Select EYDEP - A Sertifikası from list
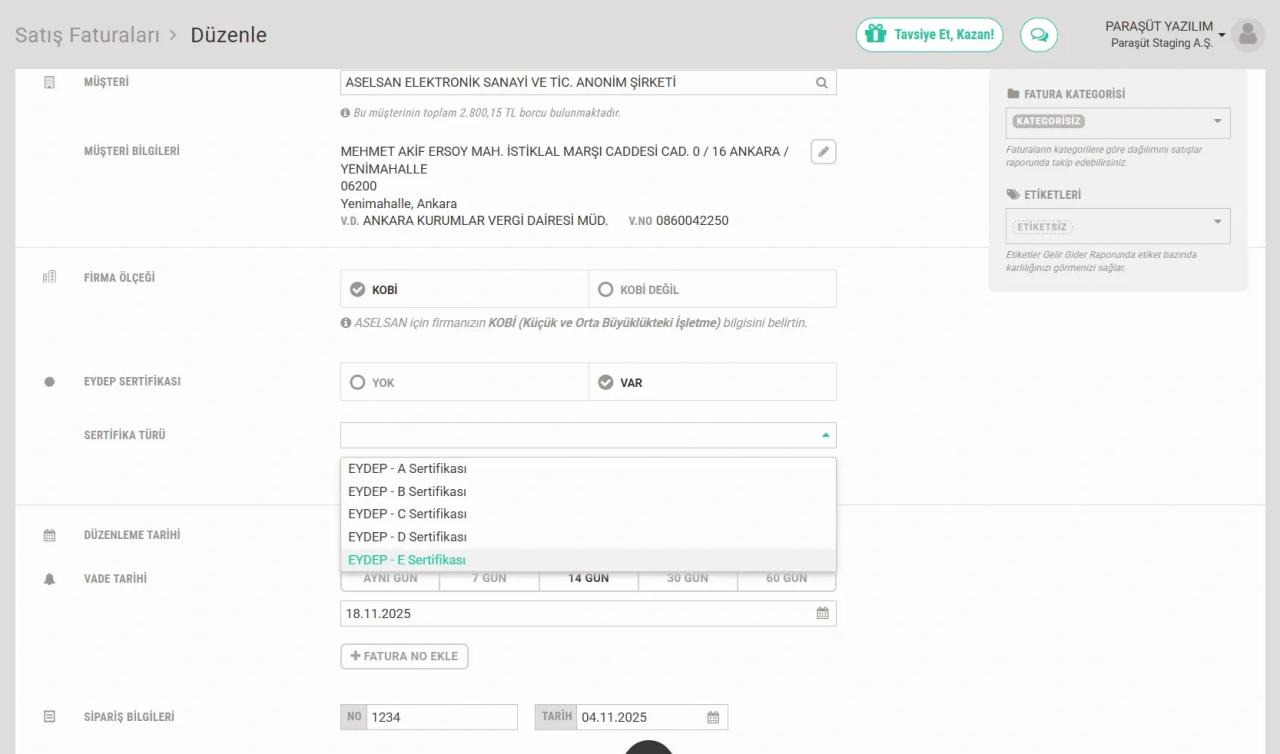The height and width of the screenshot is (754, 1280). click(x=407, y=469)
